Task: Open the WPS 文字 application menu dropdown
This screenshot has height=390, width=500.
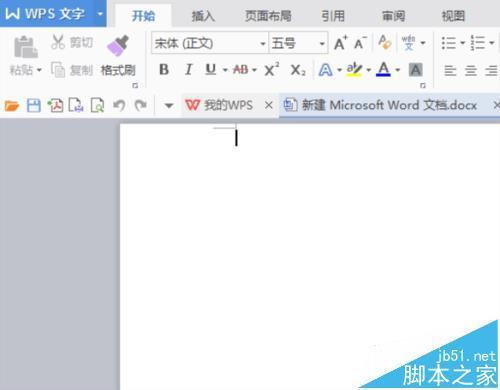Action: [100, 14]
